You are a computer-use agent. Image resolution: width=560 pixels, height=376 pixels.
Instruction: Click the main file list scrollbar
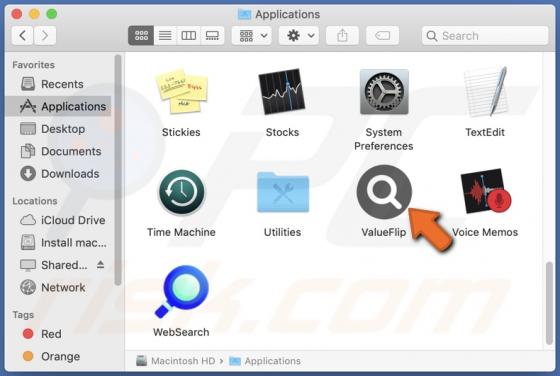pos(549,304)
